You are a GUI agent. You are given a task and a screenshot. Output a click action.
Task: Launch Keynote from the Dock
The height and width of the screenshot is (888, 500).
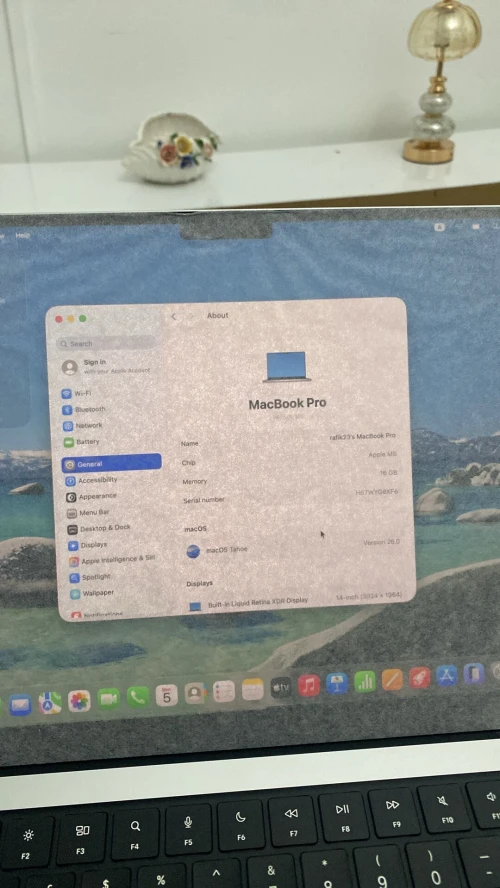point(337,683)
